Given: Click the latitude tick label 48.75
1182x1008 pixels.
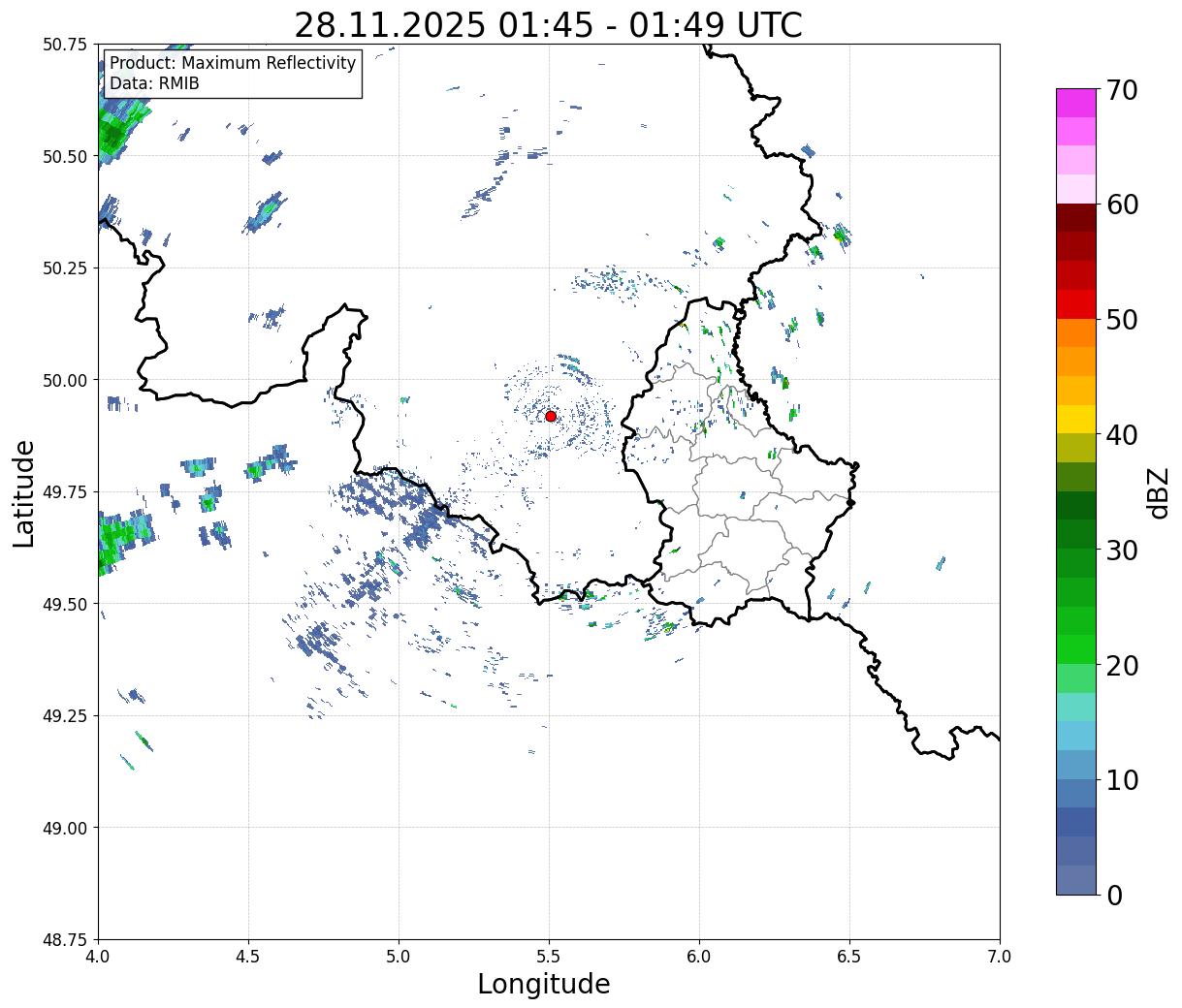Looking at the screenshot, I should pyautogui.click(x=65, y=940).
